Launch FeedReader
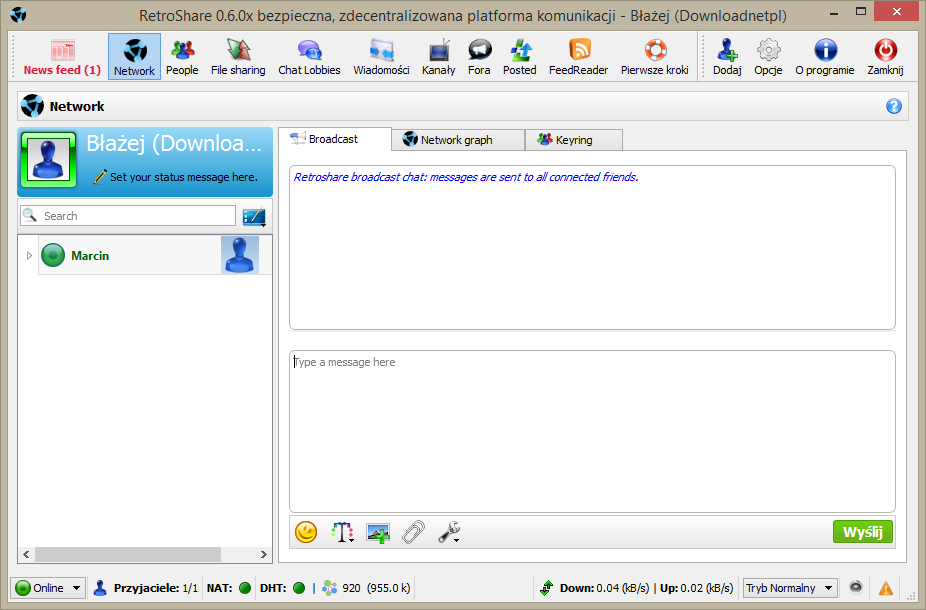The image size is (926, 610). tap(578, 57)
